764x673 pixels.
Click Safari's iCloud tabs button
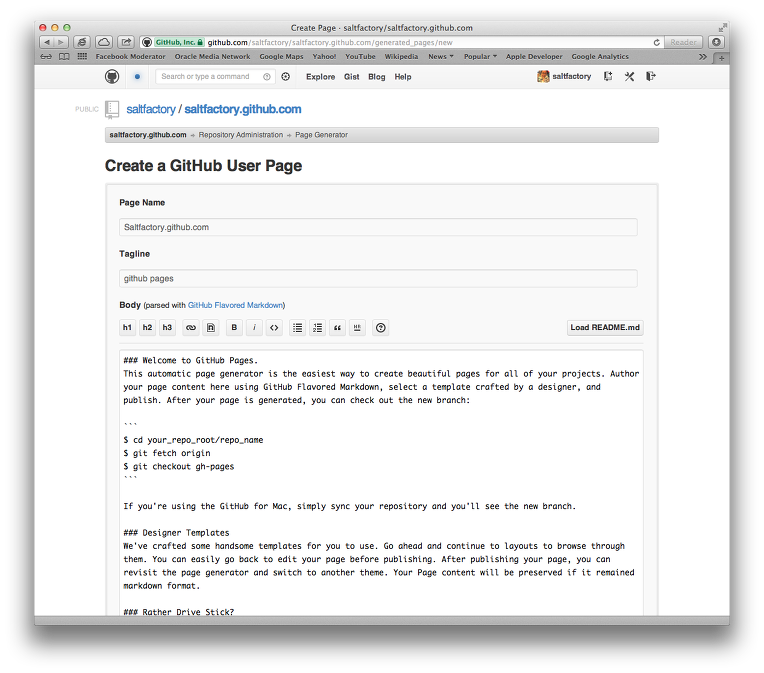104,42
